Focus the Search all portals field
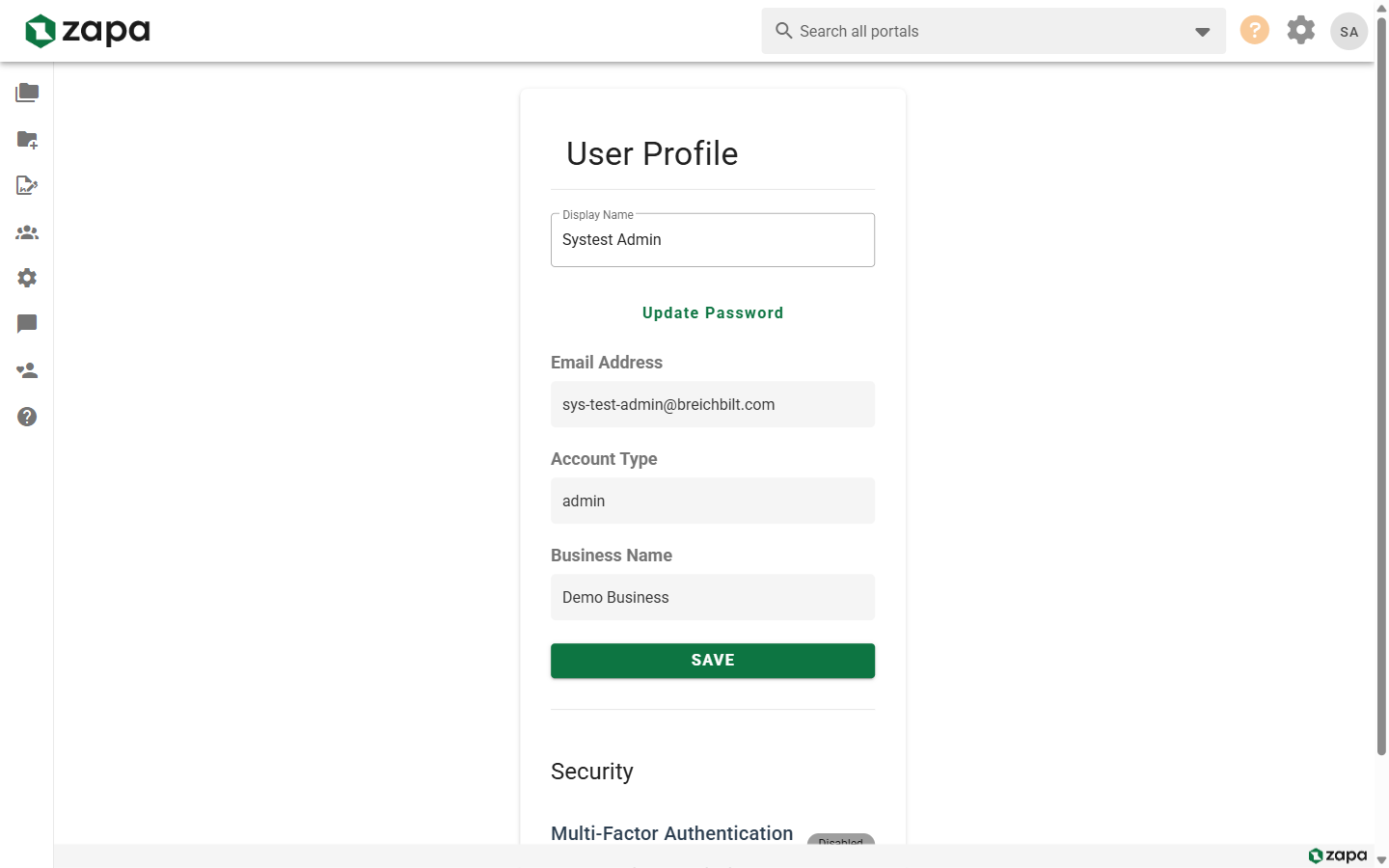Screen dimensions: 1389x868 click(x=994, y=31)
